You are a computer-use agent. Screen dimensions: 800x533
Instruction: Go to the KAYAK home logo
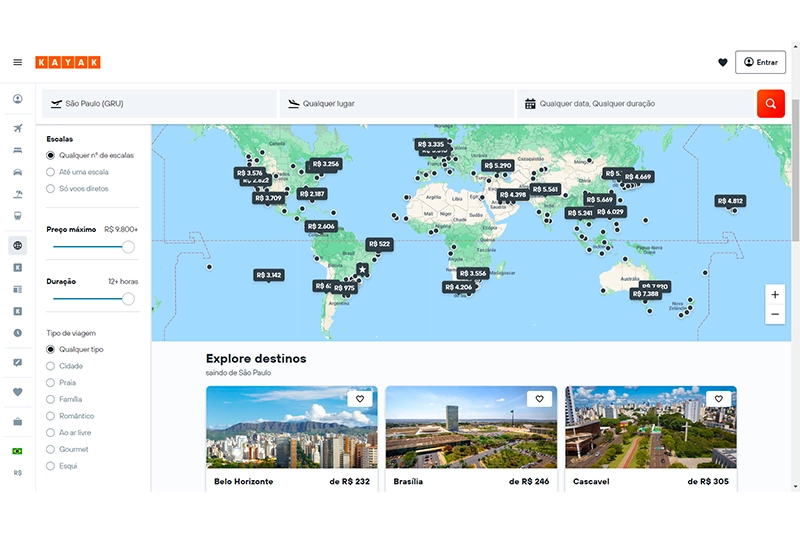click(x=68, y=62)
